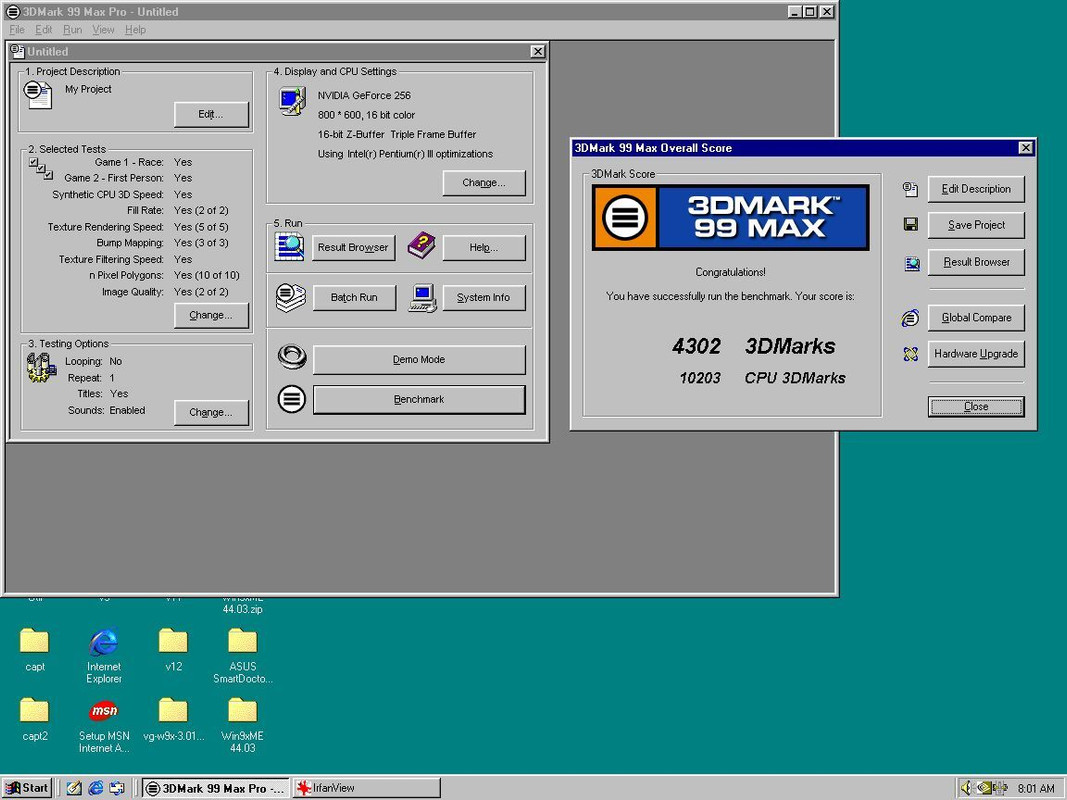Viewport: 1067px width, 800px height.
Task: Click the 8:01 AM system clock
Action: point(1036,788)
